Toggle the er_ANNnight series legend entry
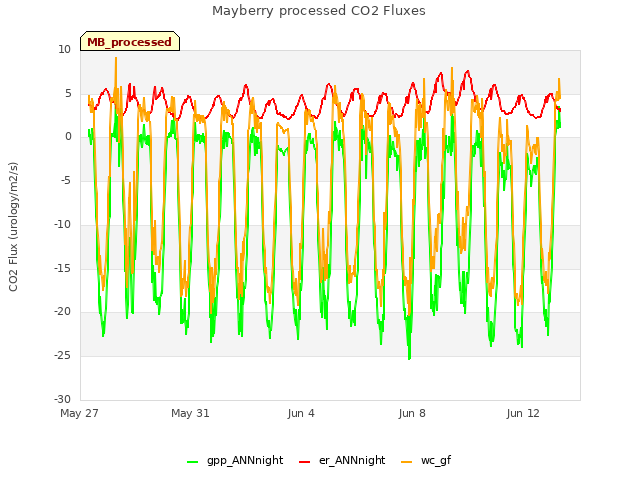The width and height of the screenshot is (640, 480). (x=342, y=460)
